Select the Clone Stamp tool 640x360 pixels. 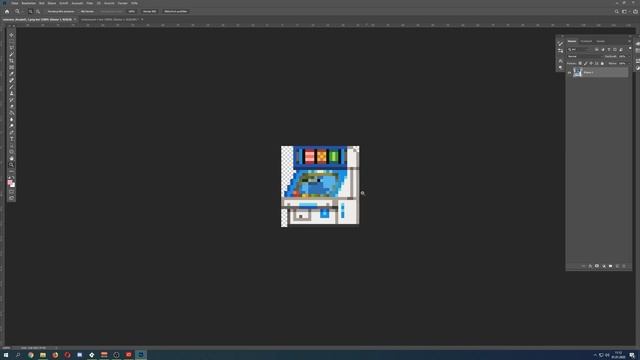click(x=11, y=93)
